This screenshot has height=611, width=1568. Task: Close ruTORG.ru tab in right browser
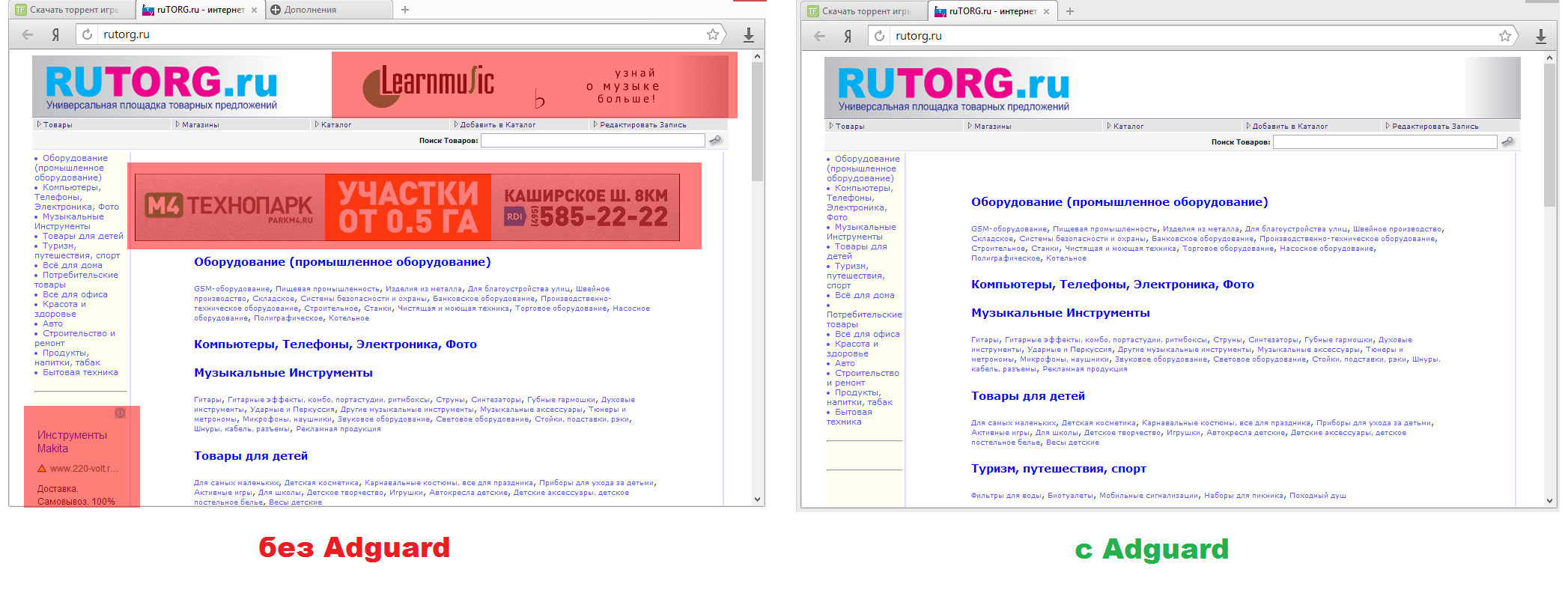[x=1046, y=11]
